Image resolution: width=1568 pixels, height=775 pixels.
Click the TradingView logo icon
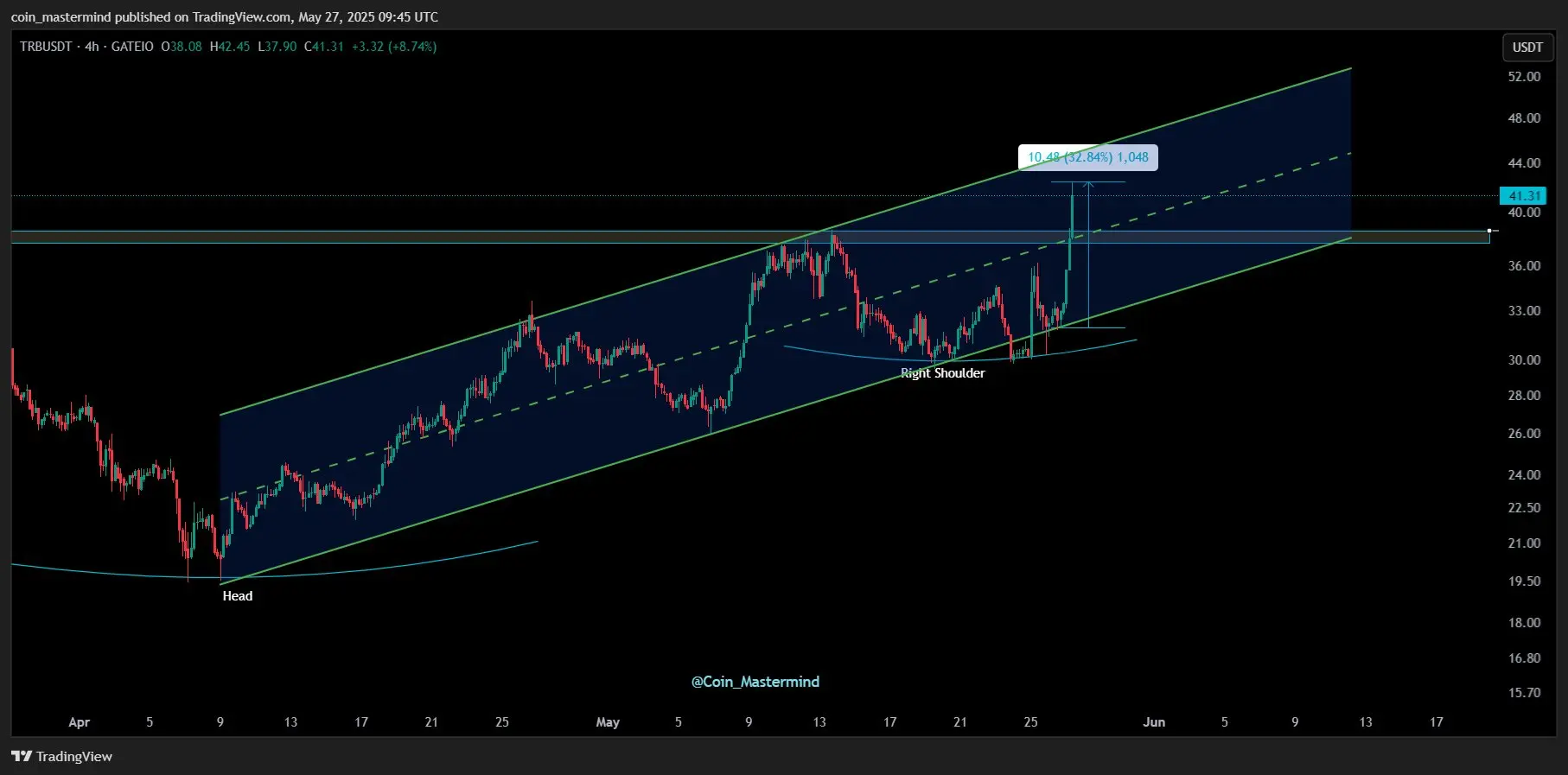click(22, 756)
